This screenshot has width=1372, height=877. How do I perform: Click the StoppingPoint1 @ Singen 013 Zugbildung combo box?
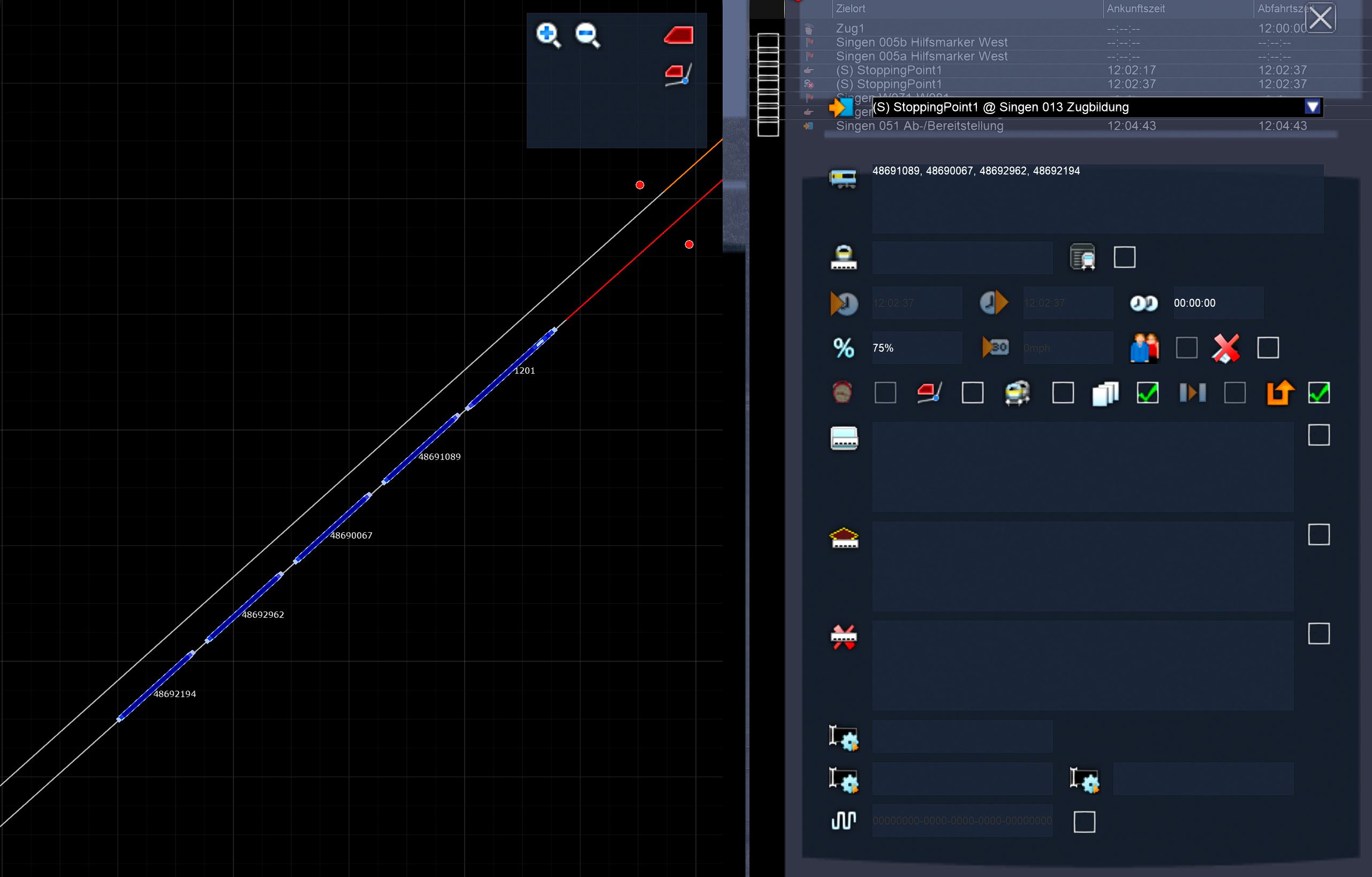tap(1082, 107)
